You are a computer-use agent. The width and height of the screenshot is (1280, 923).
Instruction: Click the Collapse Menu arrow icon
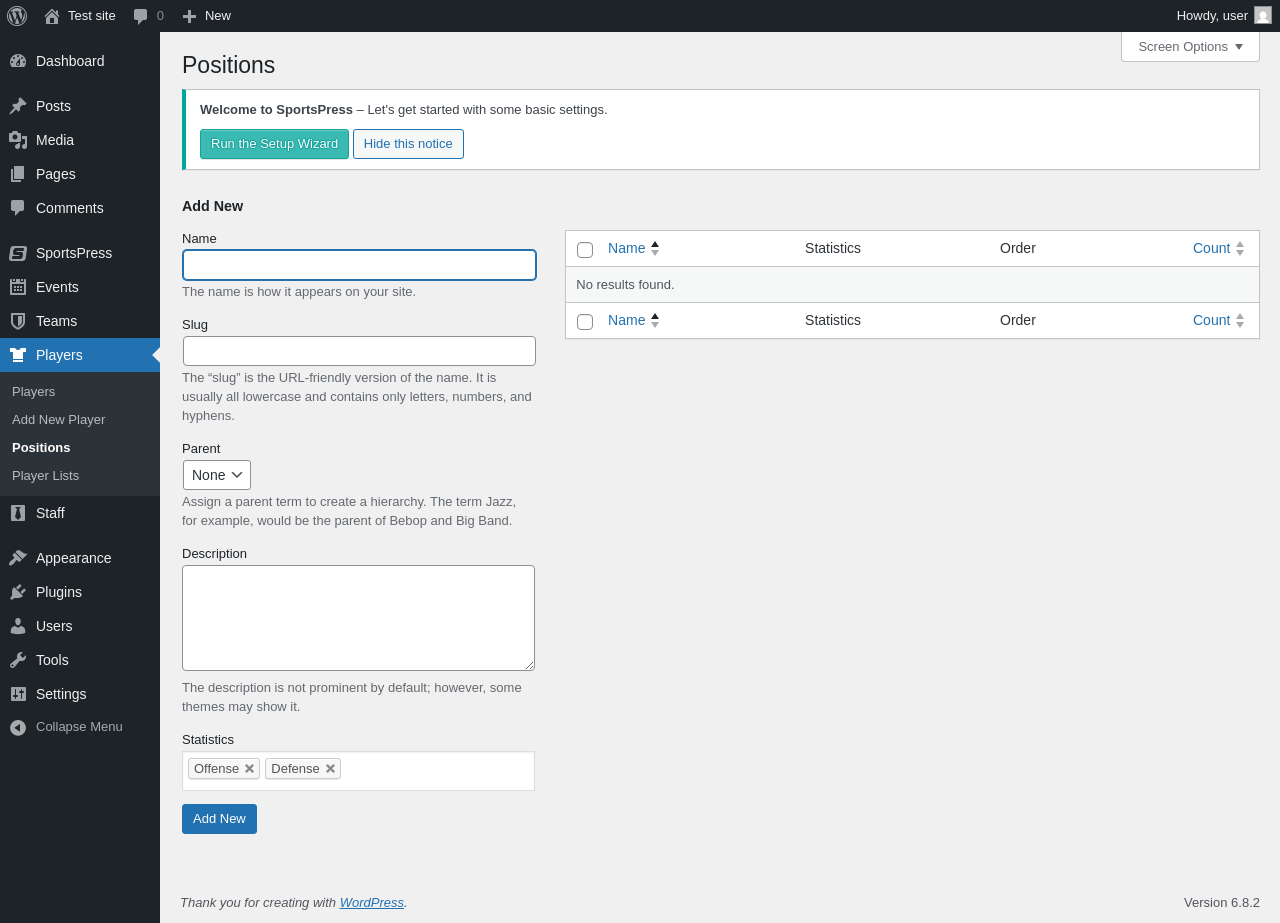tap(18, 727)
